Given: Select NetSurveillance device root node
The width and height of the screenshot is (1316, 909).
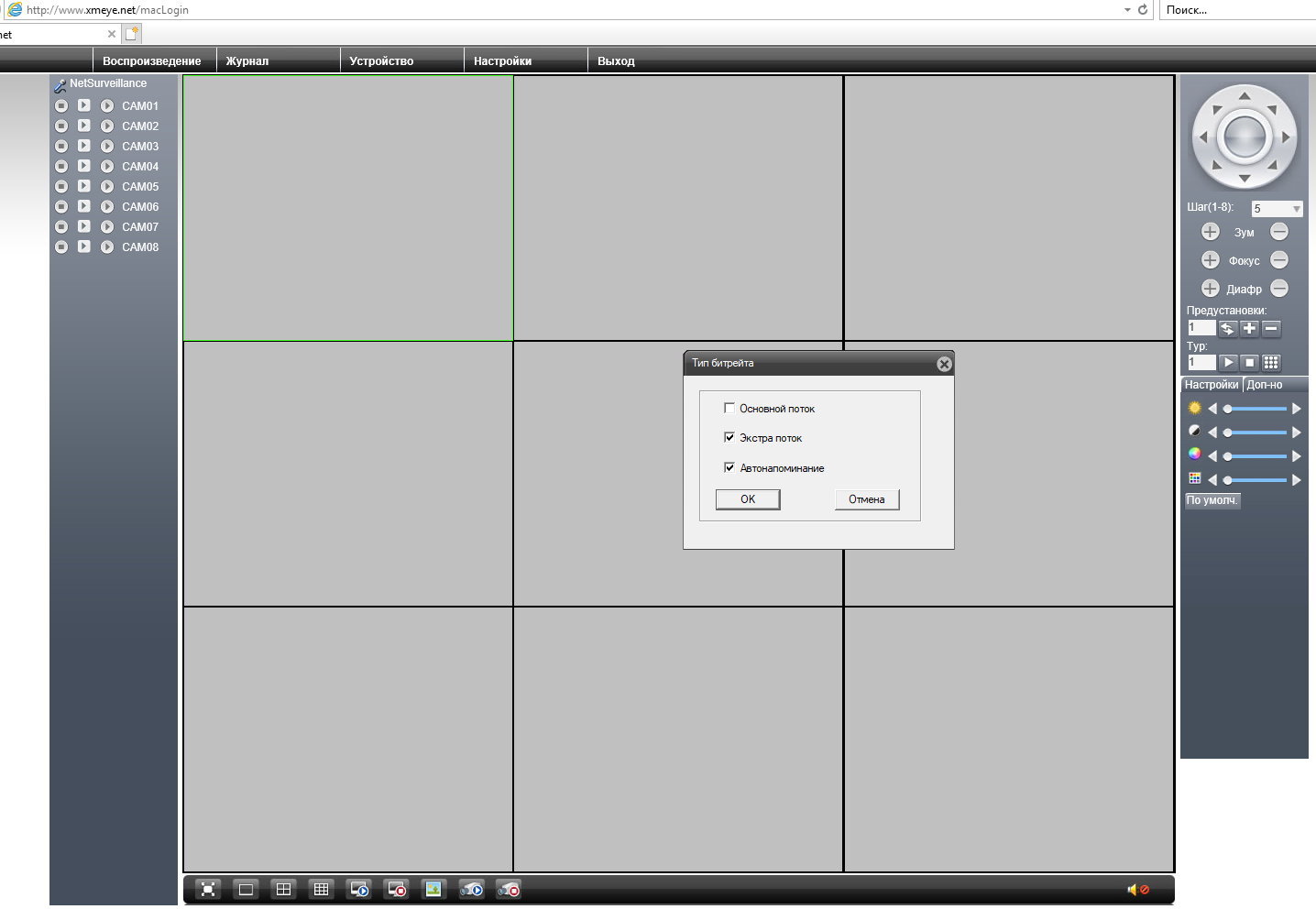Looking at the screenshot, I should [108, 83].
